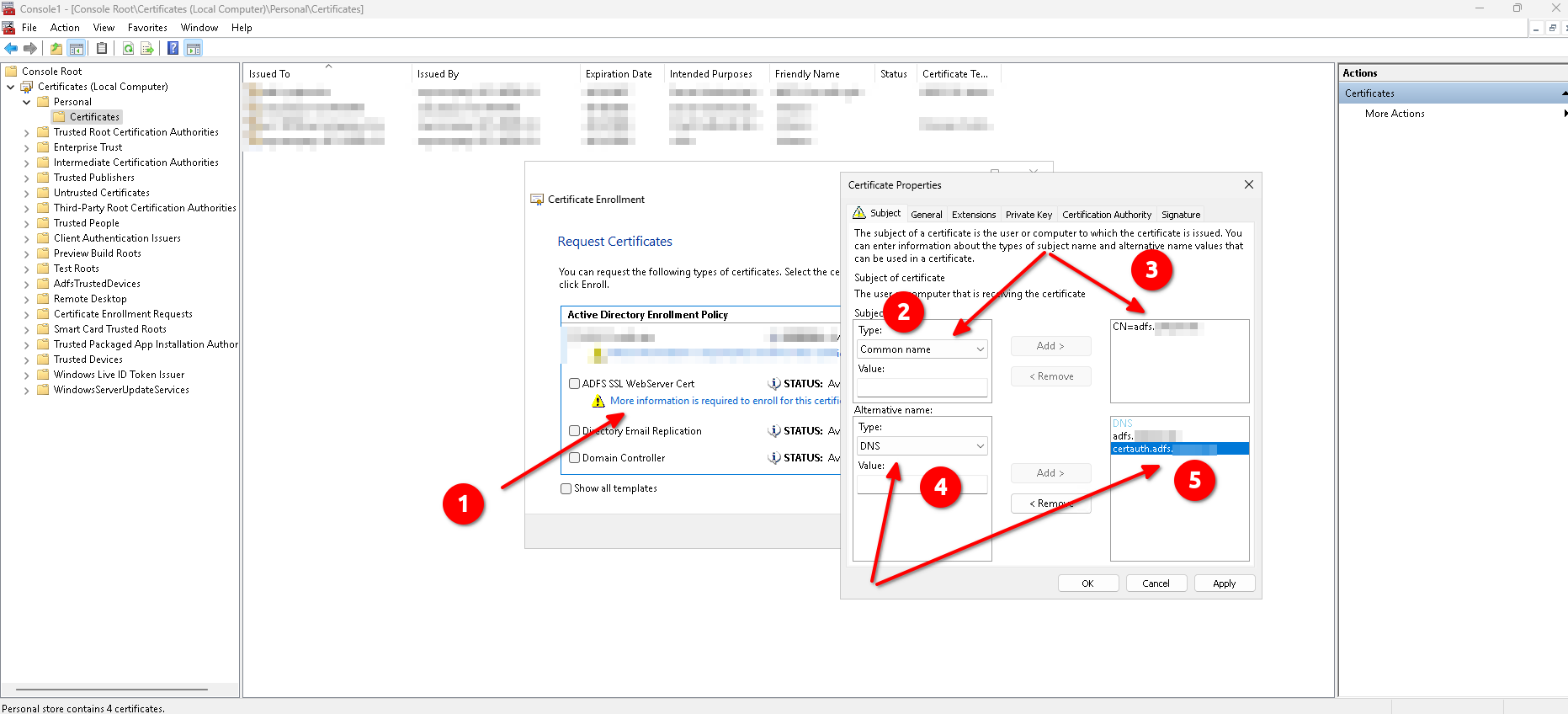Open the DNS alternative name type dropdown
Image resolution: width=1568 pixels, height=714 pixels.
click(922, 446)
